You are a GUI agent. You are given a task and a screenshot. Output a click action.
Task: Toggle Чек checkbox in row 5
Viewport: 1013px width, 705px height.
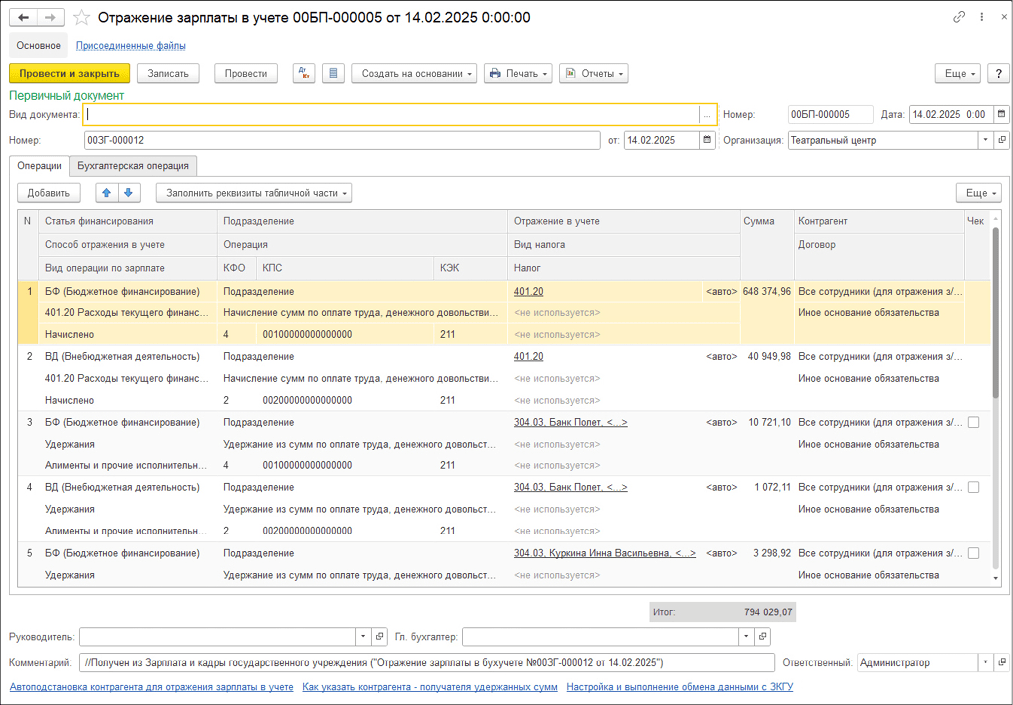973,553
